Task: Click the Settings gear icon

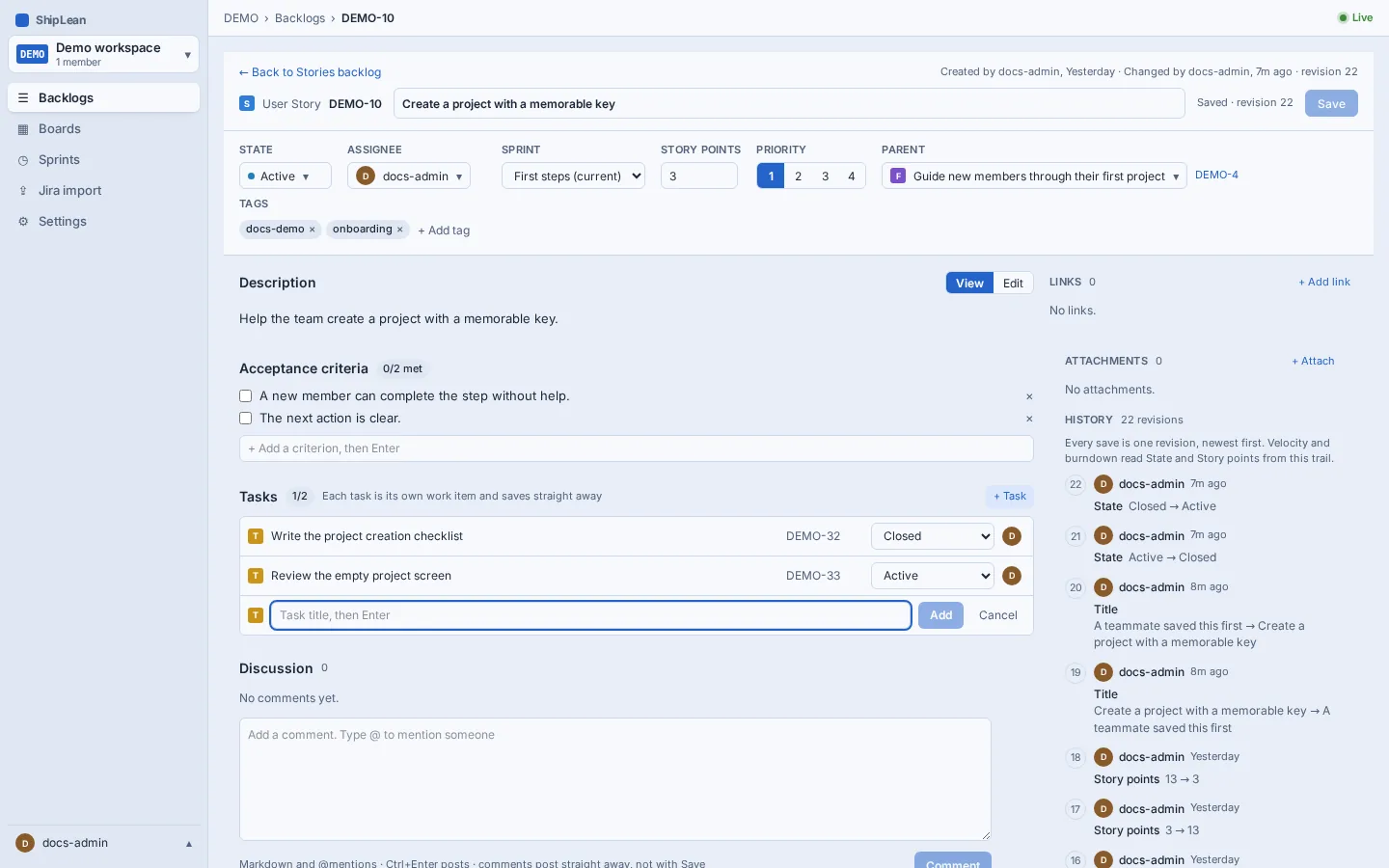Action: pos(23,222)
